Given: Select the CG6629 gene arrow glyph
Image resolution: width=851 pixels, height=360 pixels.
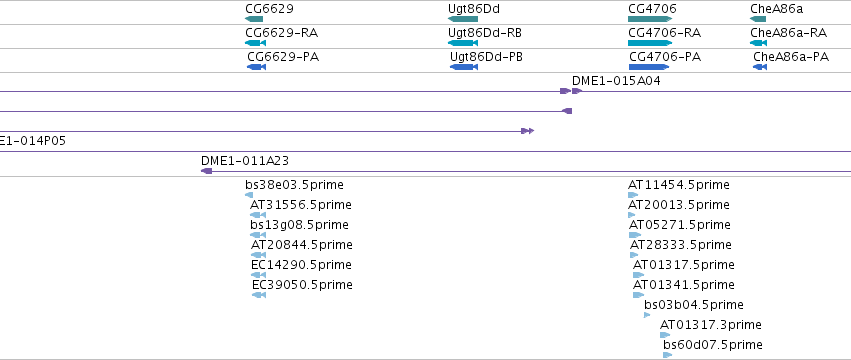Looking at the screenshot, I should tap(254, 19).
